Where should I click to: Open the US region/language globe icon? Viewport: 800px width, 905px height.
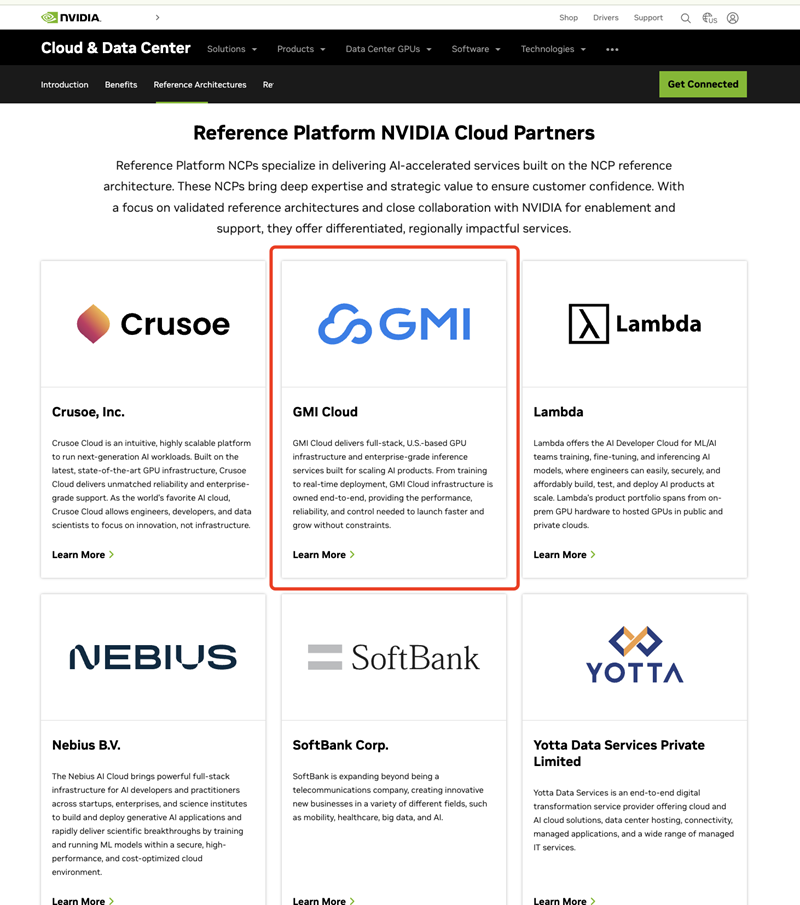click(x=709, y=17)
